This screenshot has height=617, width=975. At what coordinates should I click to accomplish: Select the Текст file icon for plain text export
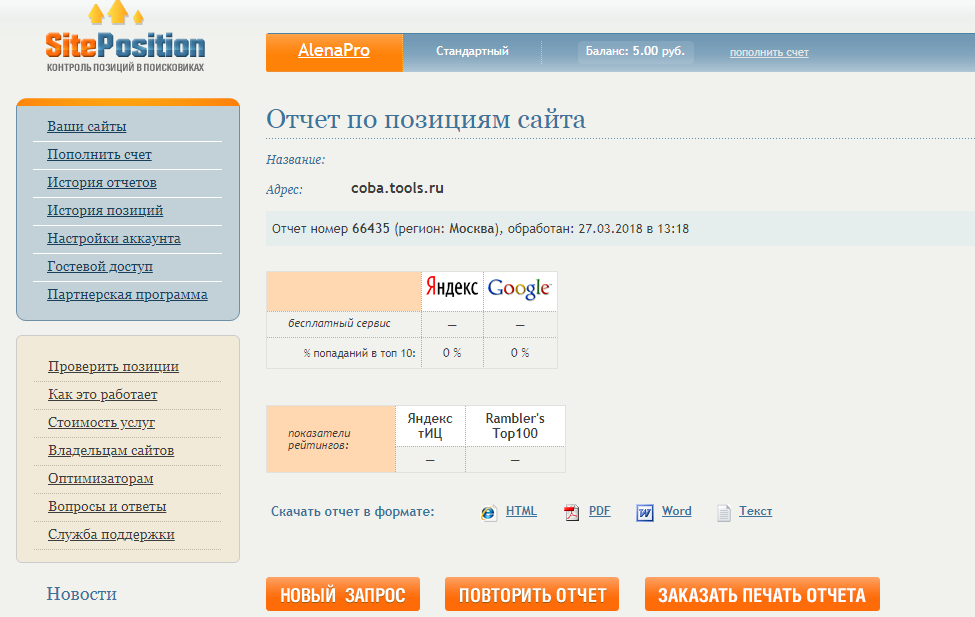(x=722, y=511)
